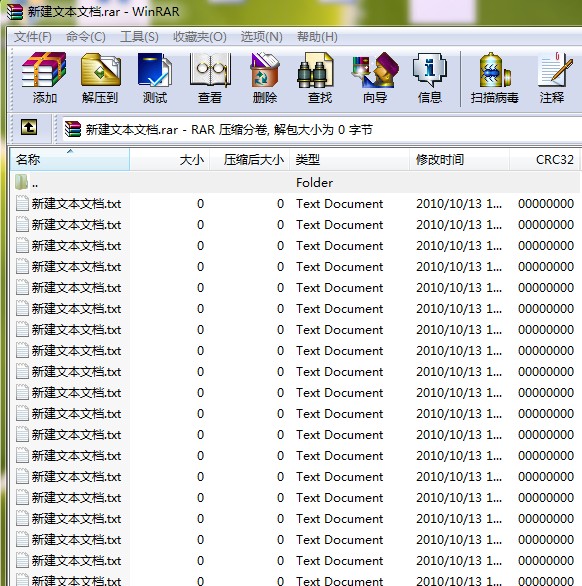Go up one level with the arrow button
The image size is (582, 586).
[29, 127]
